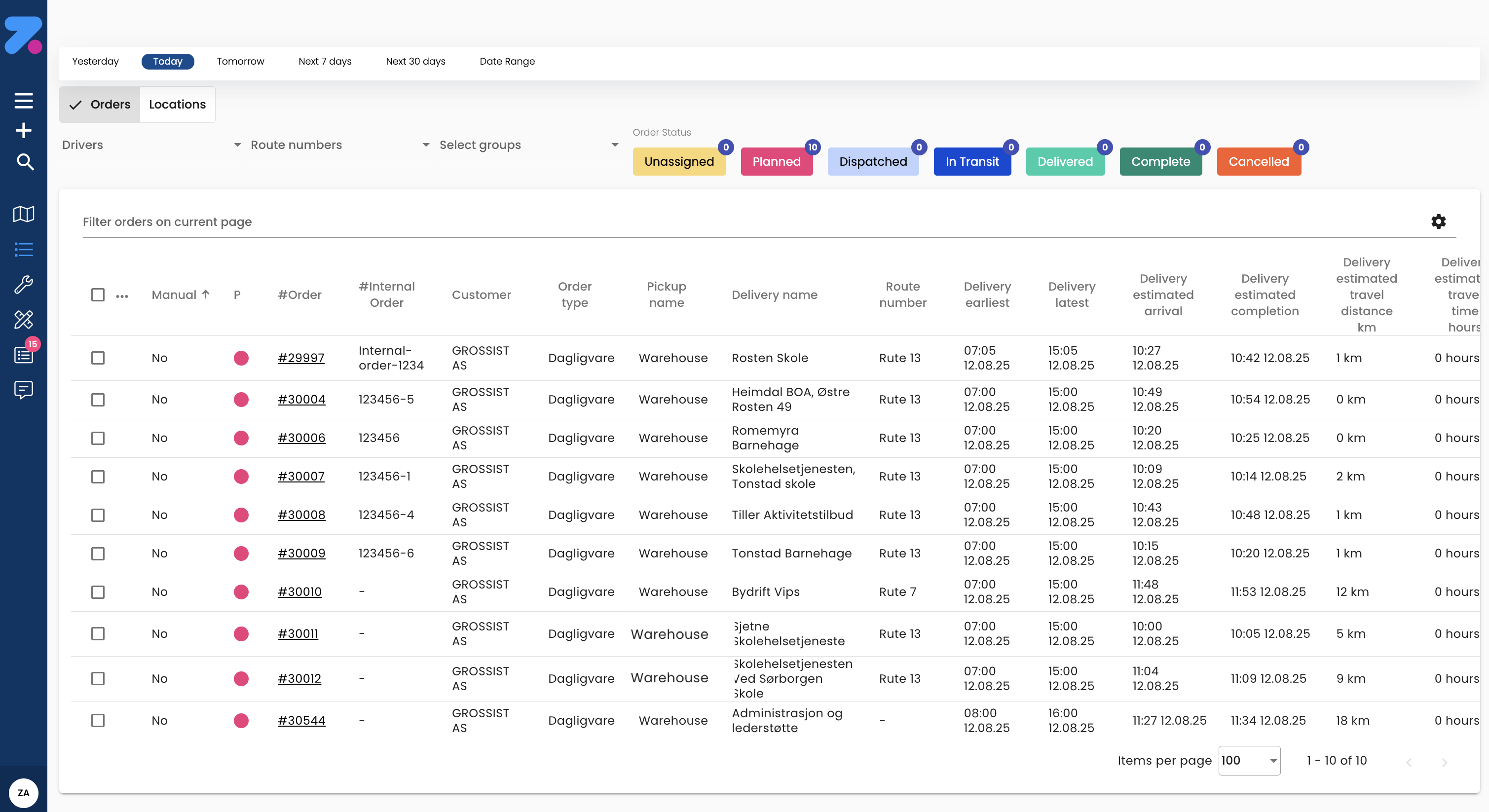Open the wrench settings tool in sidebar
Image resolution: width=1489 pixels, height=812 pixels.
click(x=24, y=284)
